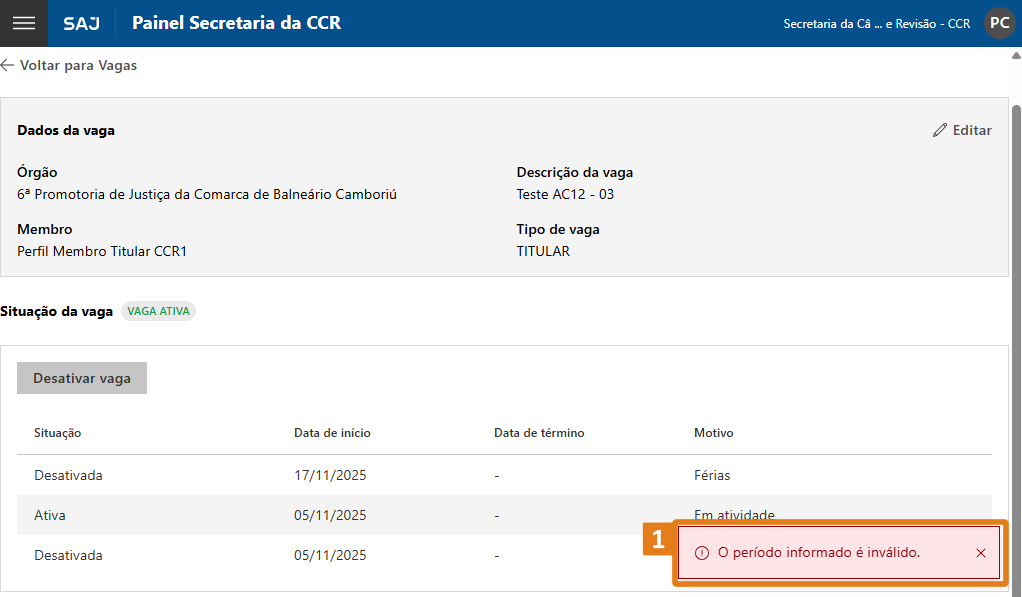Click the Painel Secretaria da CCR title
1022x597 pixels.
click(x=236, y=23)
